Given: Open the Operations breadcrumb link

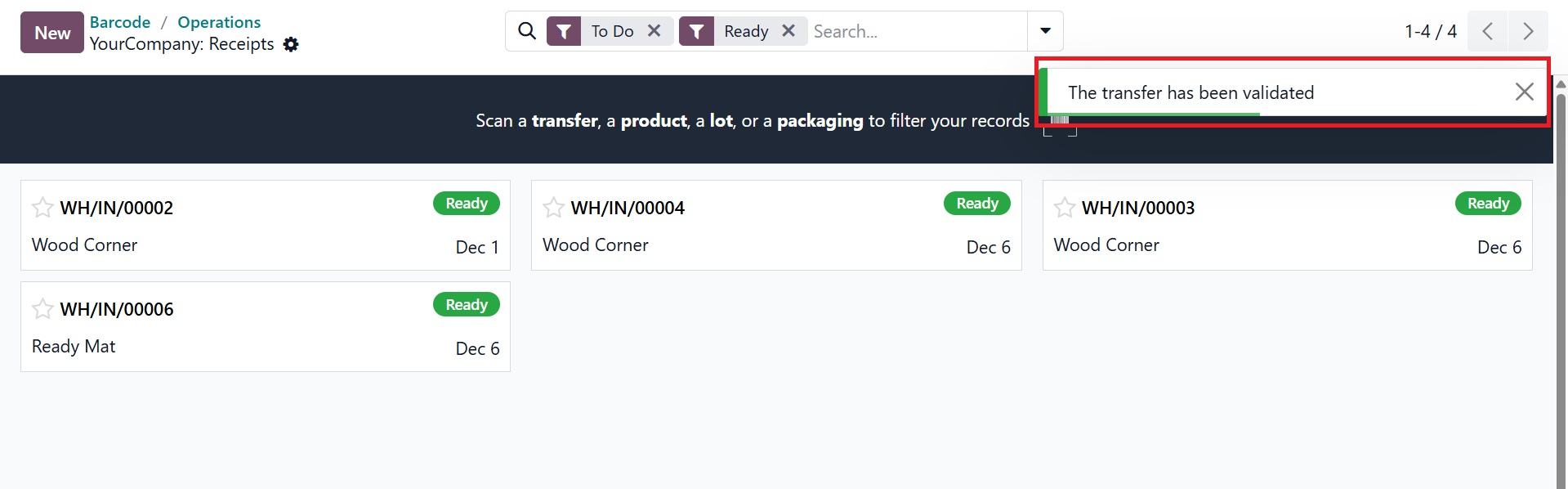Looking at the screenshot, I should pyautogui.click(x=219, y=22).
